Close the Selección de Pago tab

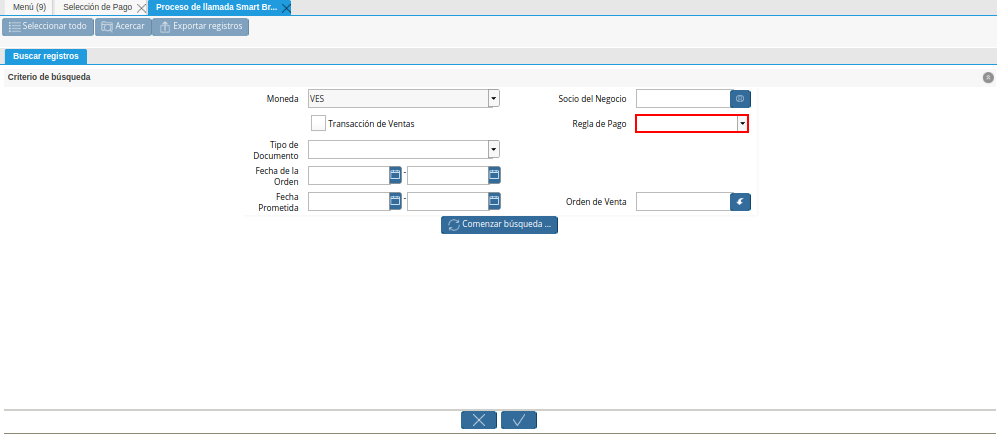tap(142, 8)
